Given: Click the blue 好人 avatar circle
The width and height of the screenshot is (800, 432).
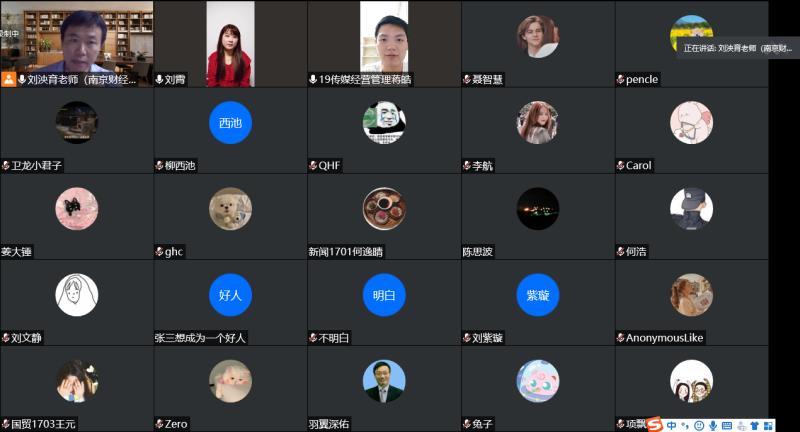Looking at the screenshot, I should [x=230, y=295].
